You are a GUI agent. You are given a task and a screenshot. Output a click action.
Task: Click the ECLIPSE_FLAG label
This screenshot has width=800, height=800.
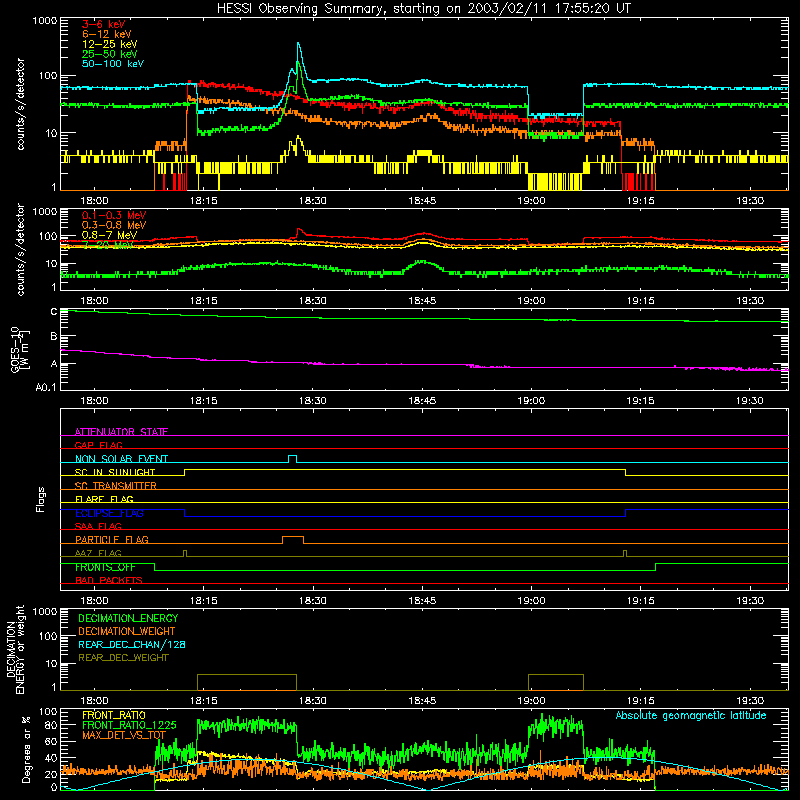click(109, 513)
